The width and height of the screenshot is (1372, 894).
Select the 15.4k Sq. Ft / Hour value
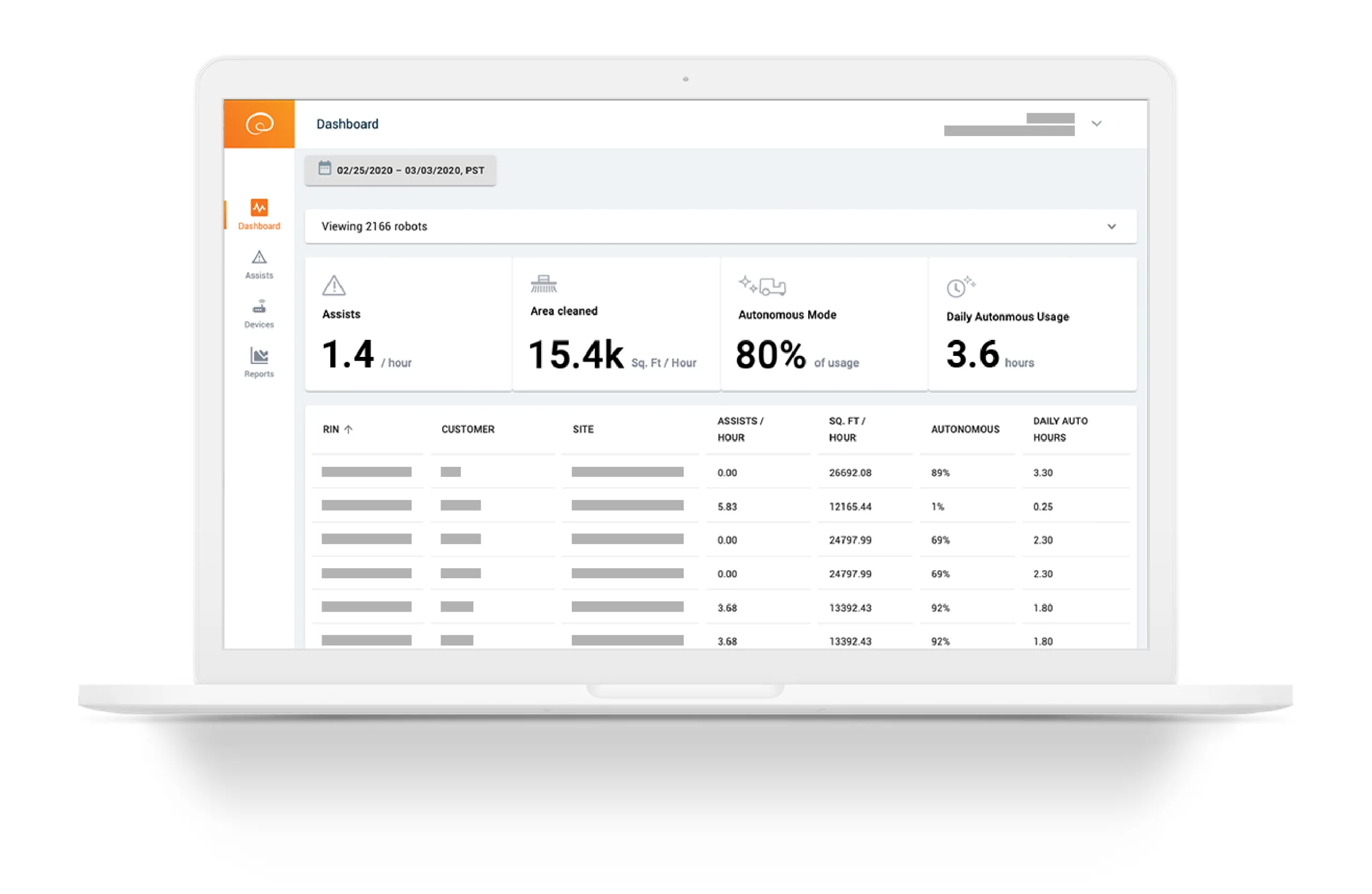[612, 354]
